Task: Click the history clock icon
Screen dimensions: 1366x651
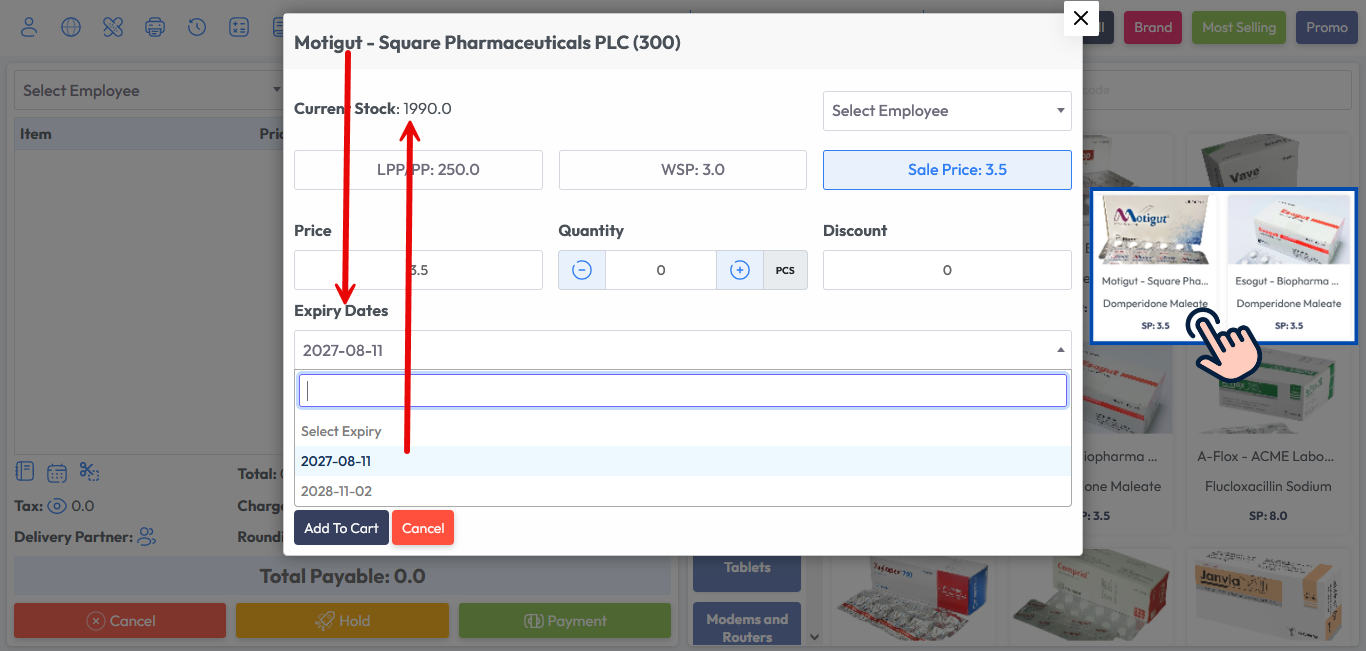Action: (197, 27)
